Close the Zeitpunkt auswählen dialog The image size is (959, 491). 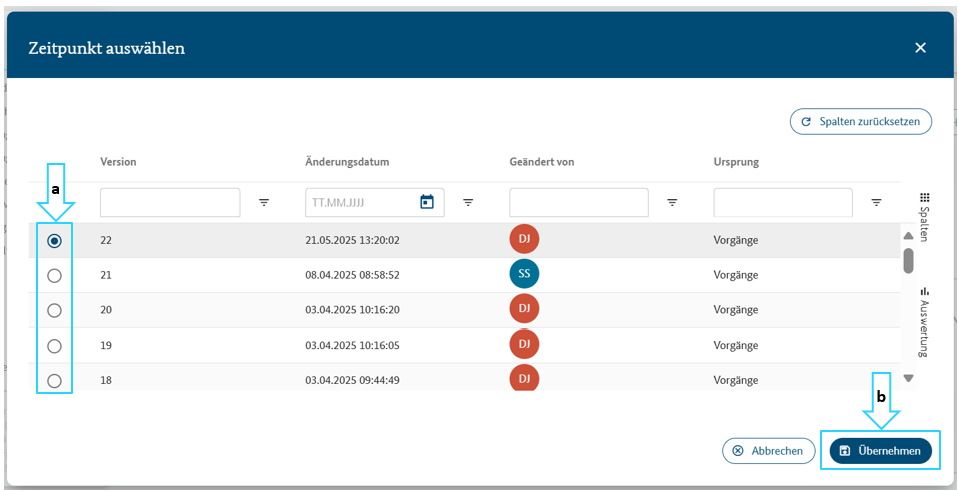click(x=920, y=48)
